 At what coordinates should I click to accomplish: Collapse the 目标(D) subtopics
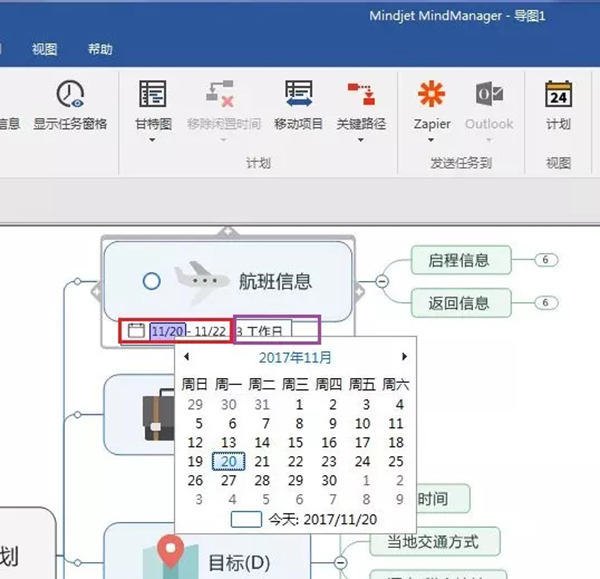[341, 563]
